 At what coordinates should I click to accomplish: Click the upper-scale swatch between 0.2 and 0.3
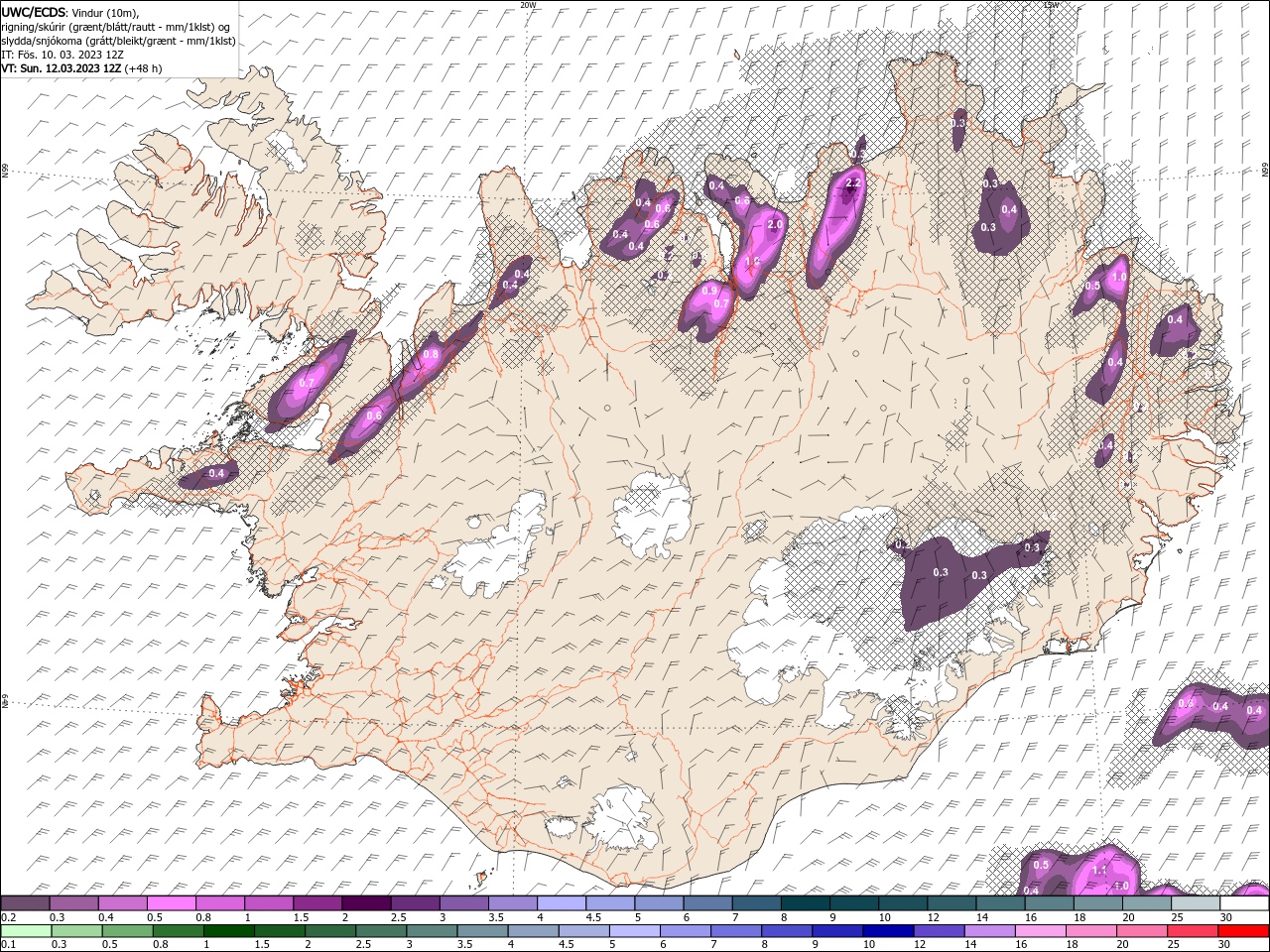25,903
